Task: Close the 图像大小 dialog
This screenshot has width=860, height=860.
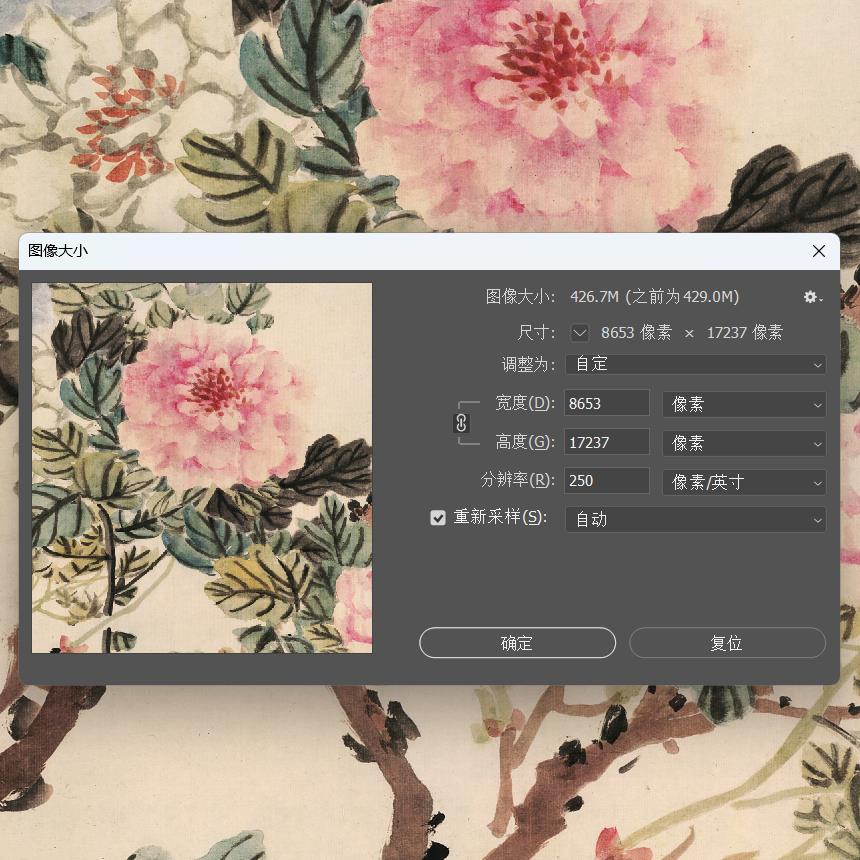Action: point(819,251)
